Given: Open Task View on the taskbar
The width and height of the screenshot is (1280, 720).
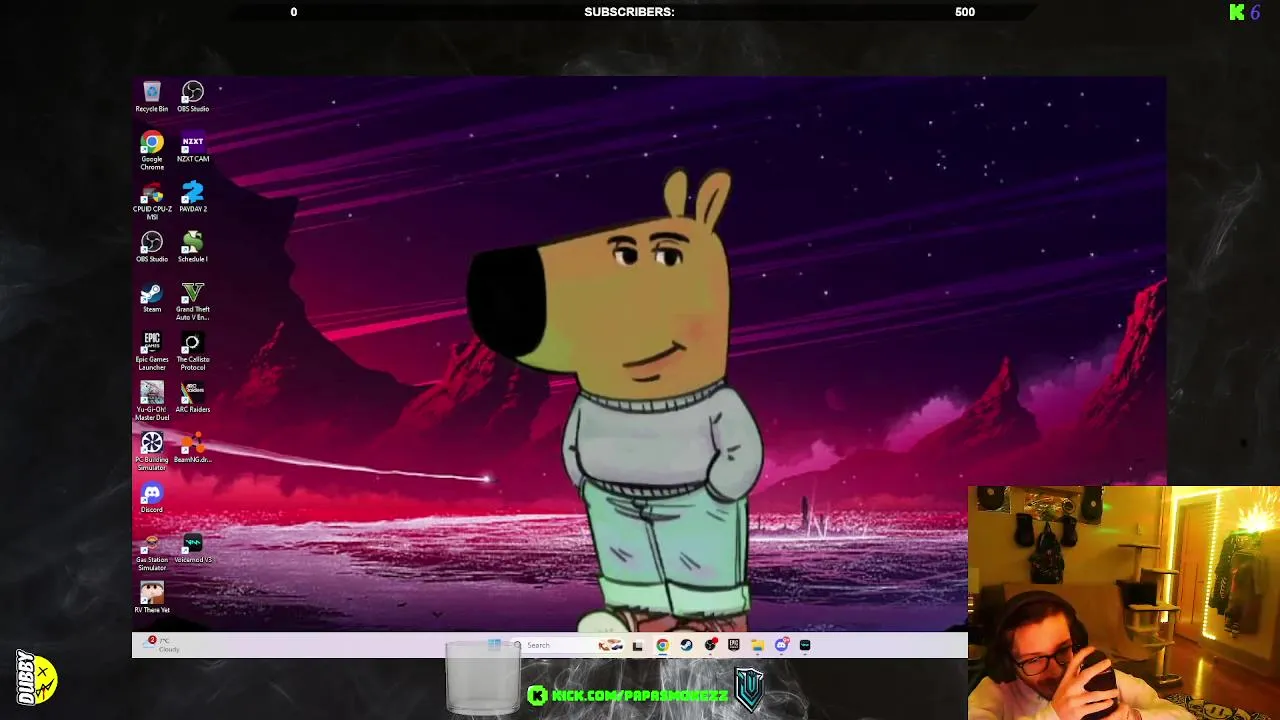Looking at the screenshot, I should click(x=638, y=645).
